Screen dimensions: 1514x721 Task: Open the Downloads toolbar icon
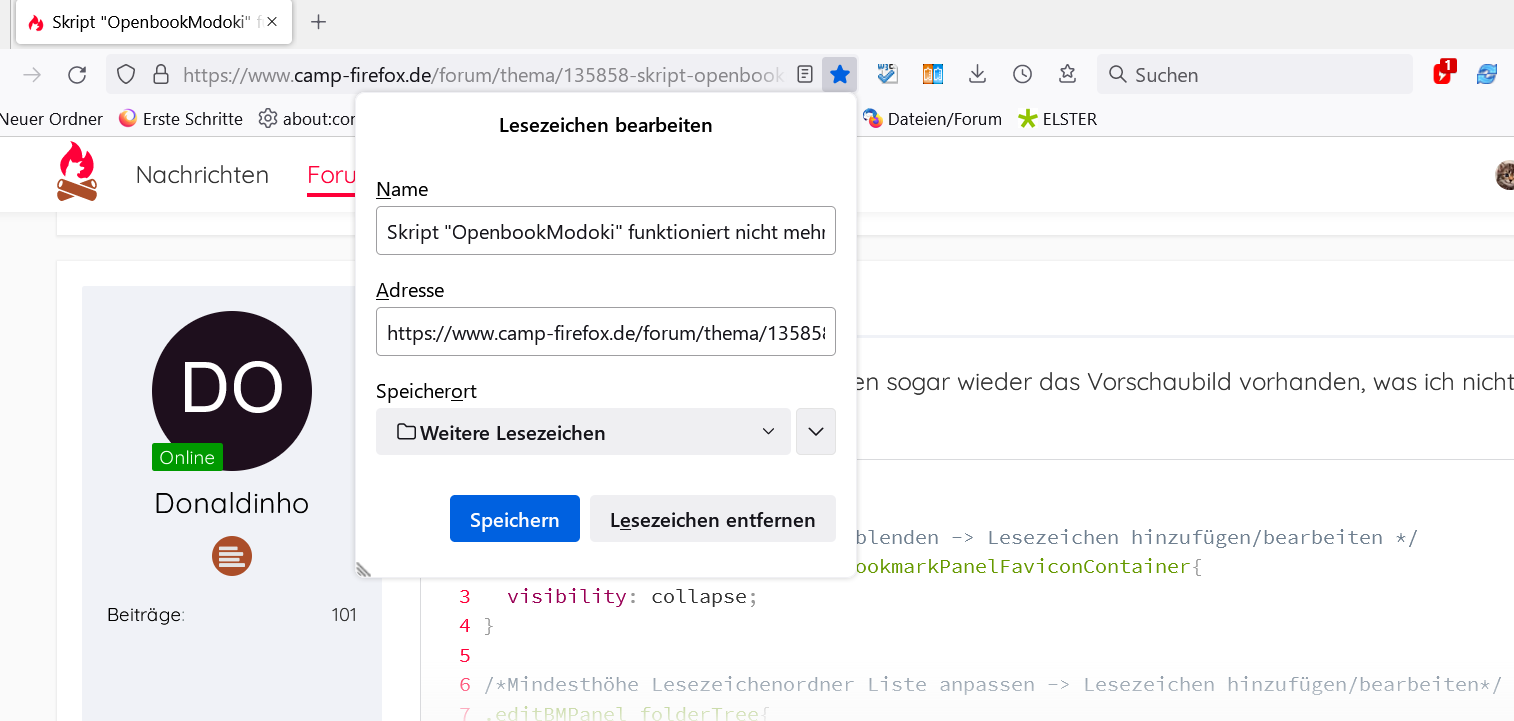coord(978,75)
